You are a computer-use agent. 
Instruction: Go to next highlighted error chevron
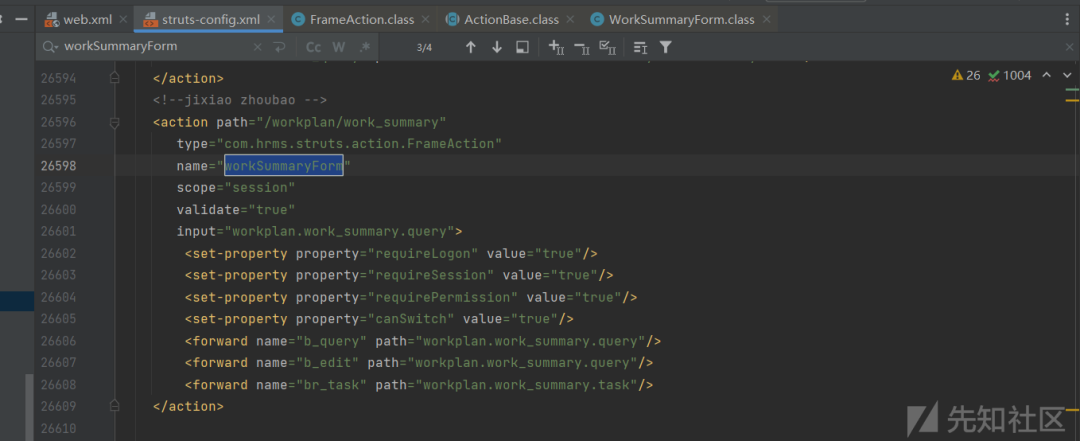click(x=1068, y=75)
